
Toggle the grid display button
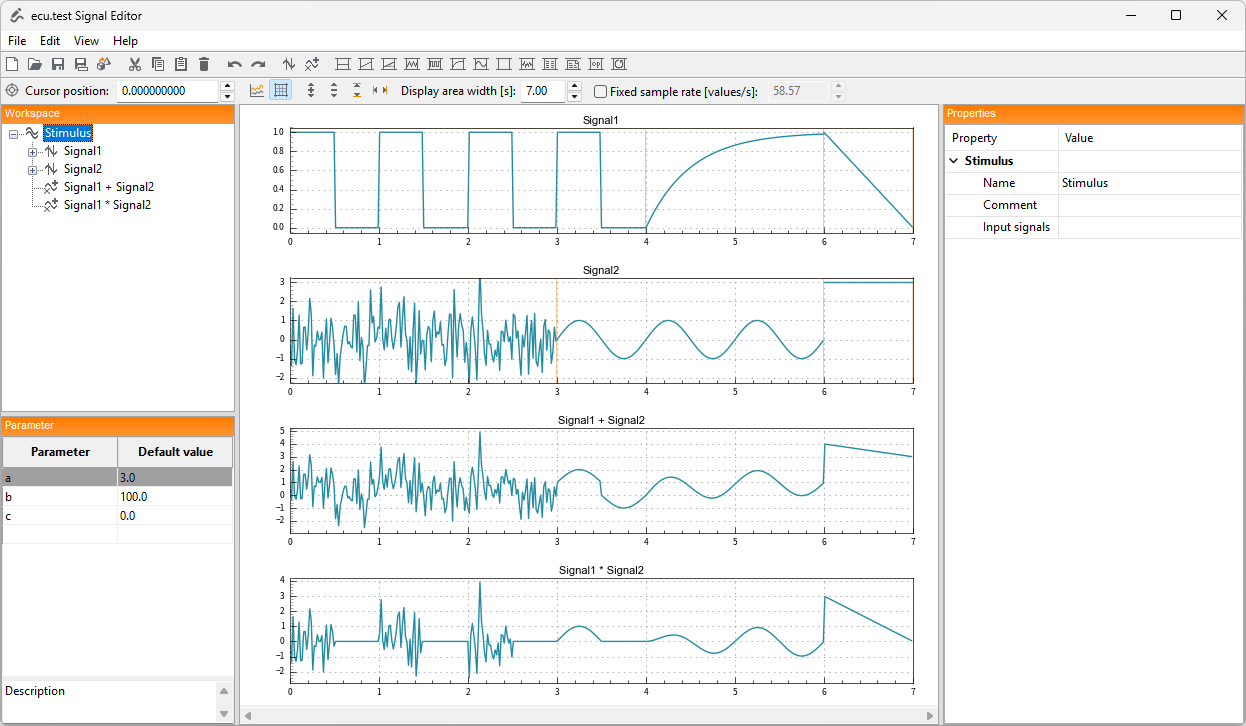(281, 91)
